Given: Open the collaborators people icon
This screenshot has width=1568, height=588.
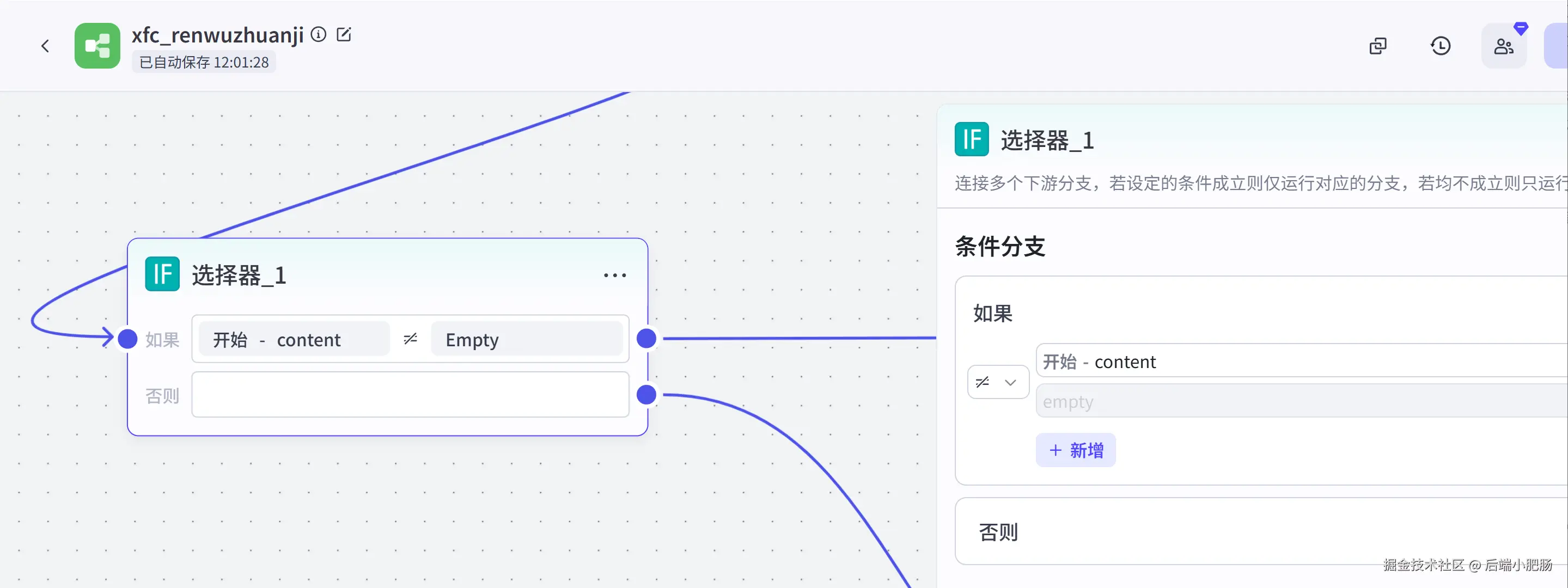Looking at the screenshot, I should 1504,46.
